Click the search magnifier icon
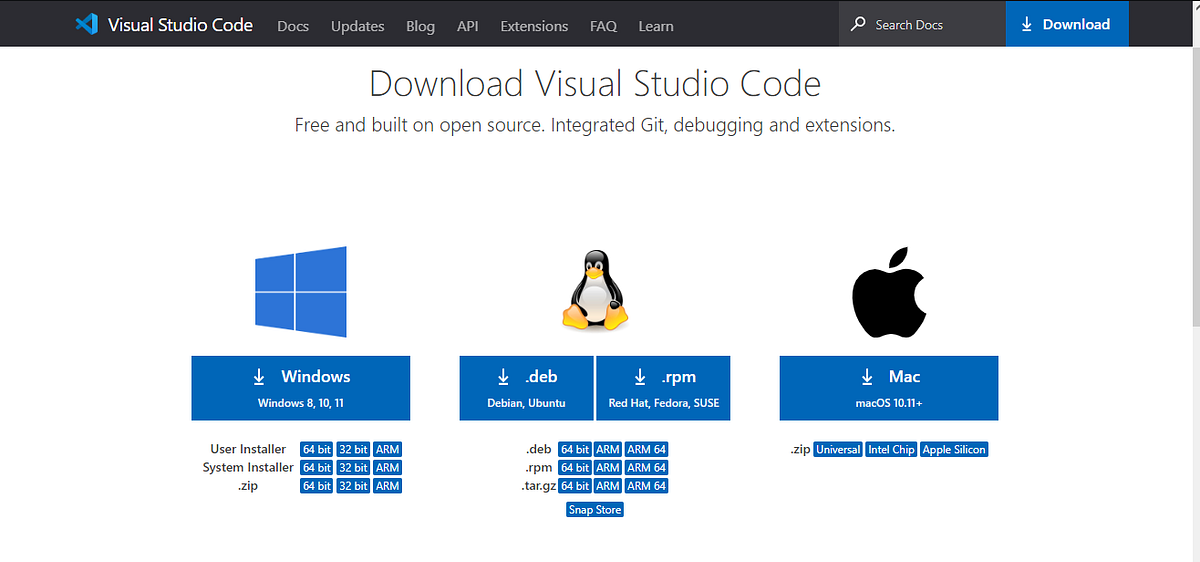This screenshot has width=1200, height=562. 858,24
